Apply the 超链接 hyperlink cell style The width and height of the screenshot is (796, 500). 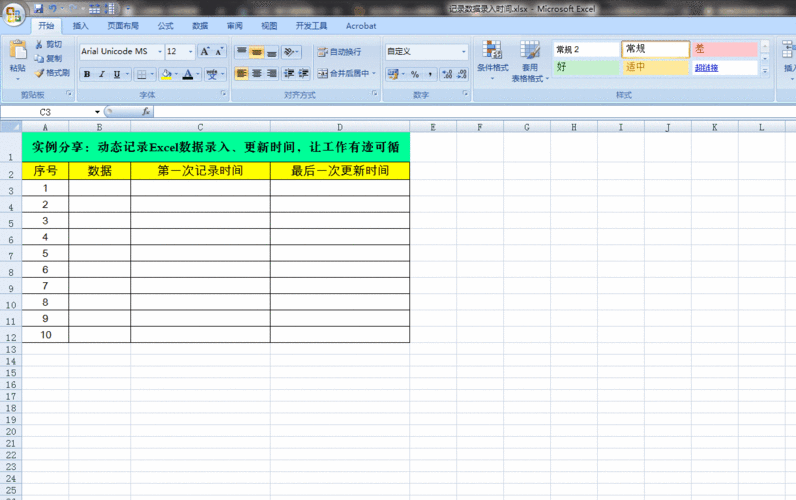tap(725, 67)
